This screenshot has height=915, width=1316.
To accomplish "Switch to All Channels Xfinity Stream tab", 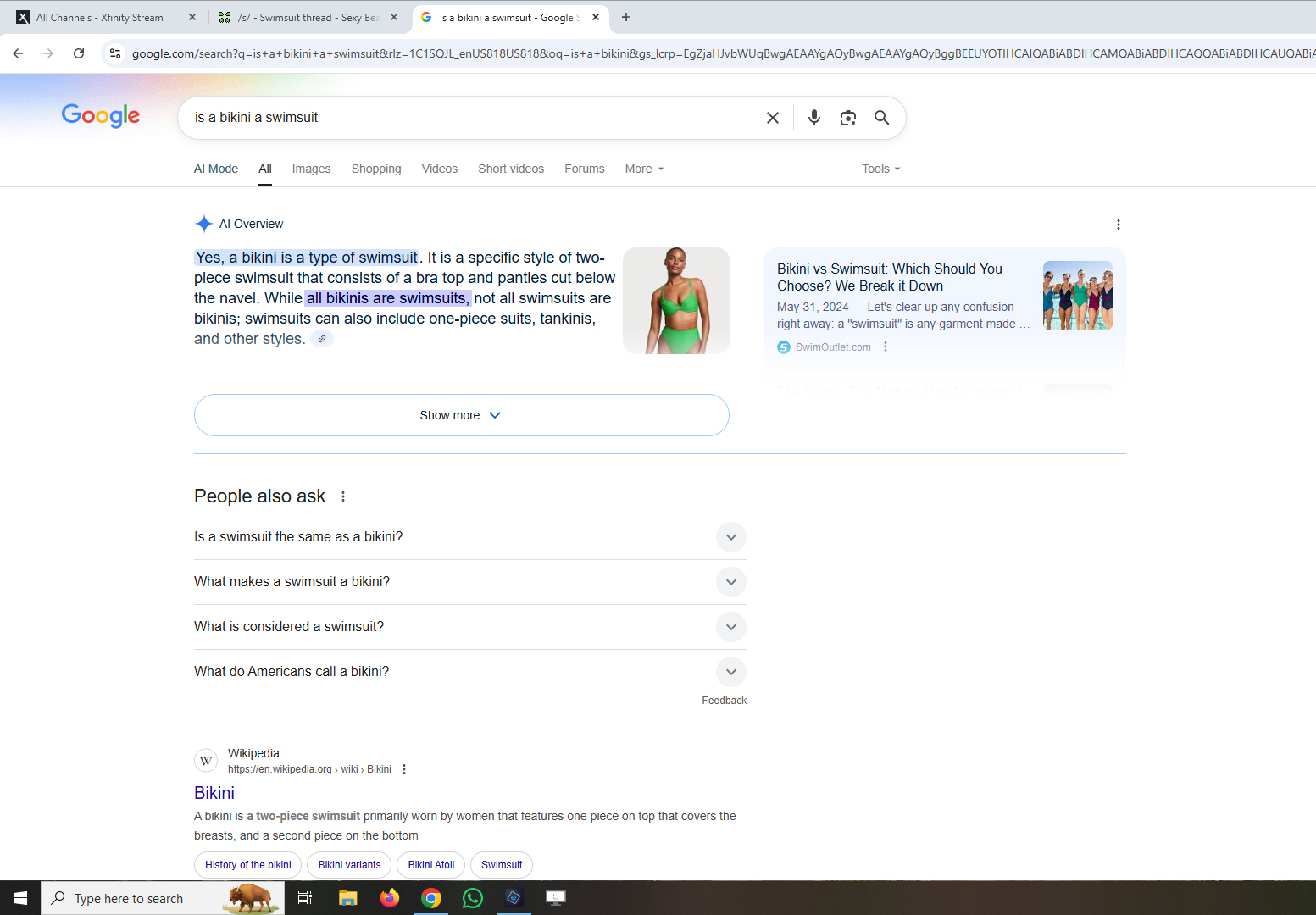I will 102,17.
